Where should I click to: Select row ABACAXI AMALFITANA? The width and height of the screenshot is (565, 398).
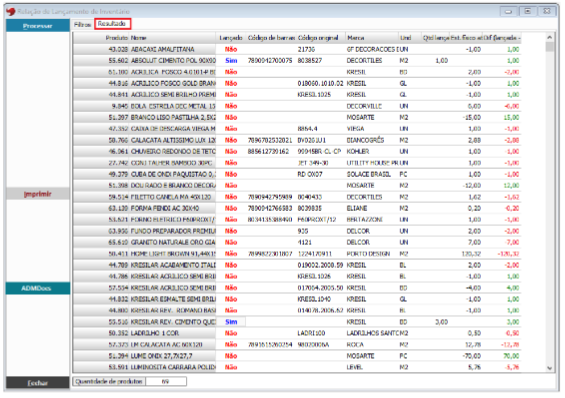point(297,49)
